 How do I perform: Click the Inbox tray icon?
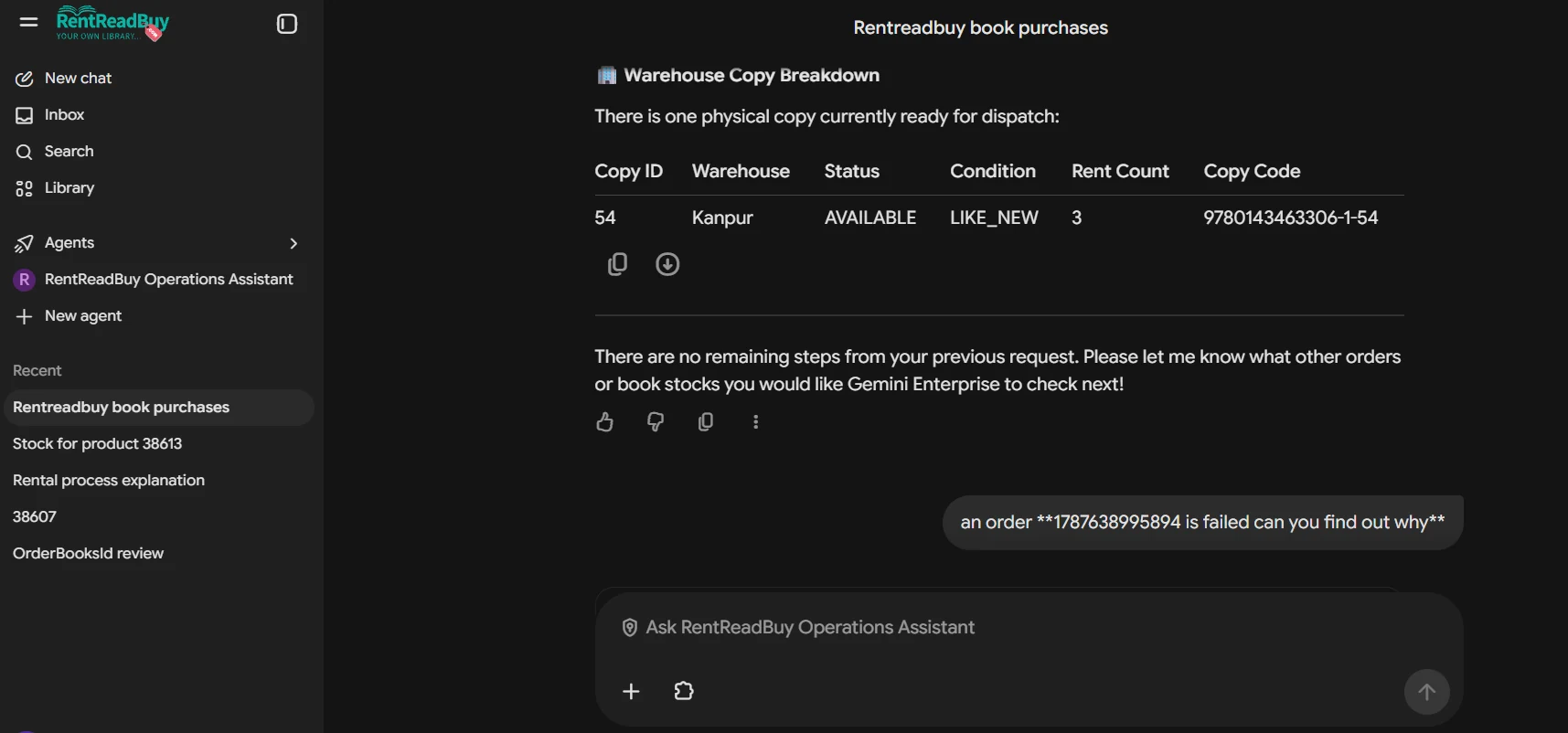[x=25, y=115]
